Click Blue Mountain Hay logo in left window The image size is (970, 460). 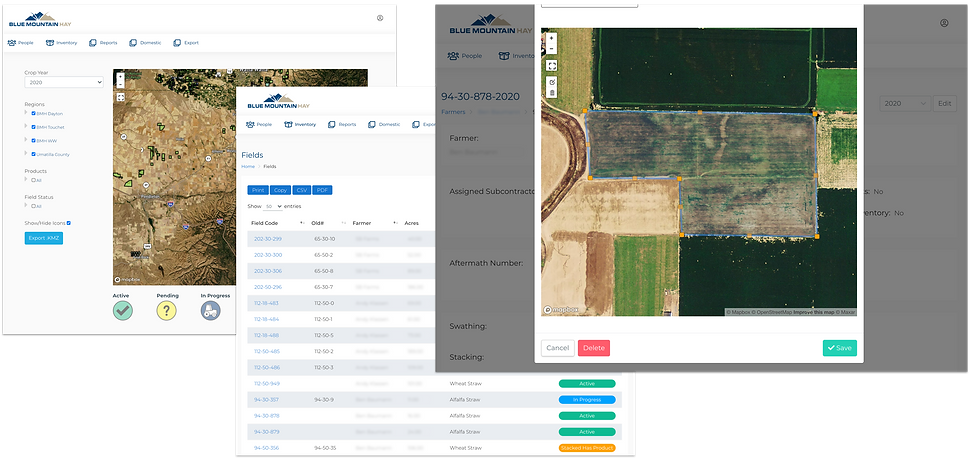pyautogui.click(x=40, y=19)
